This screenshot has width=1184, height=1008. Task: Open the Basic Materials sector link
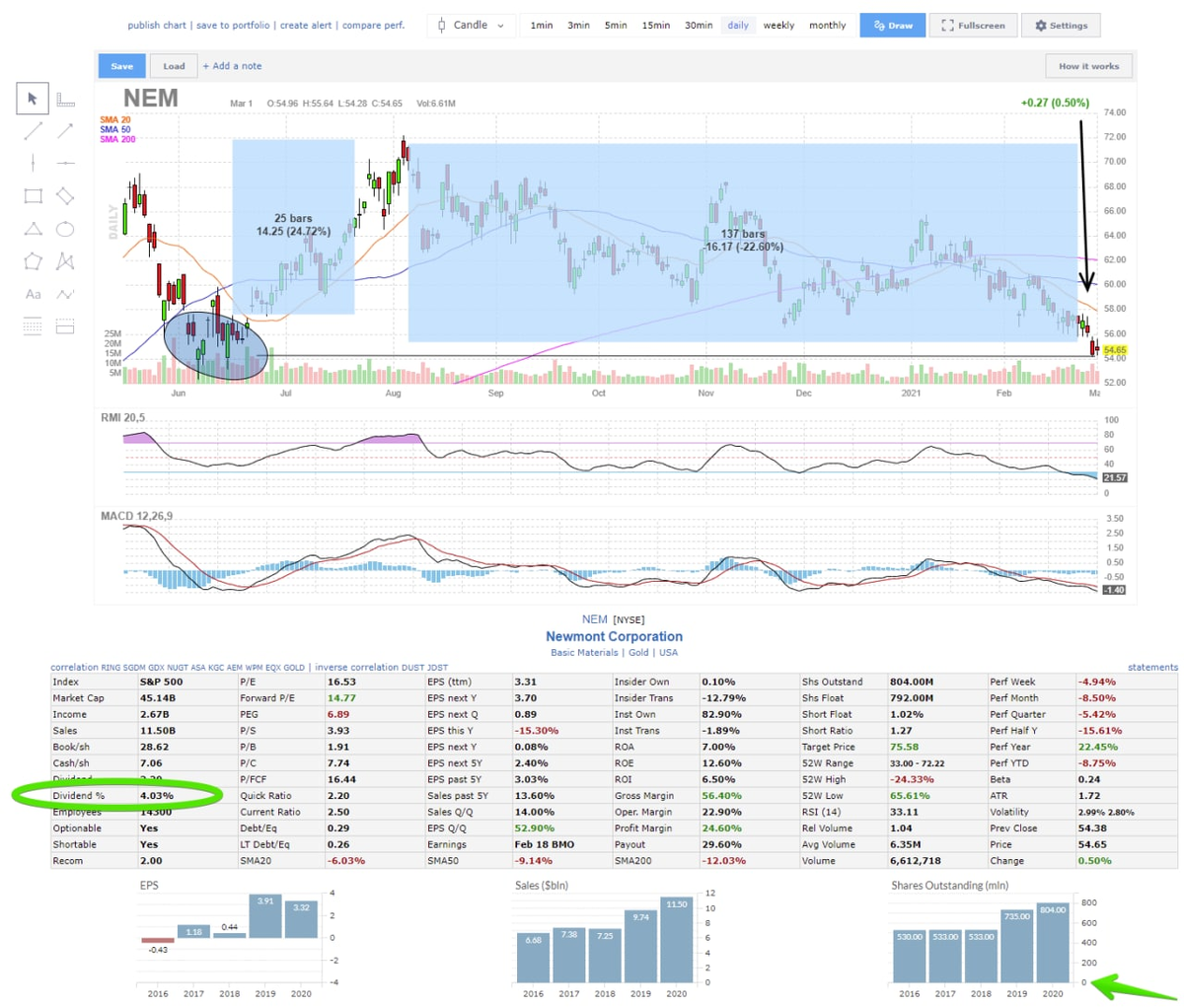[585, 652]
